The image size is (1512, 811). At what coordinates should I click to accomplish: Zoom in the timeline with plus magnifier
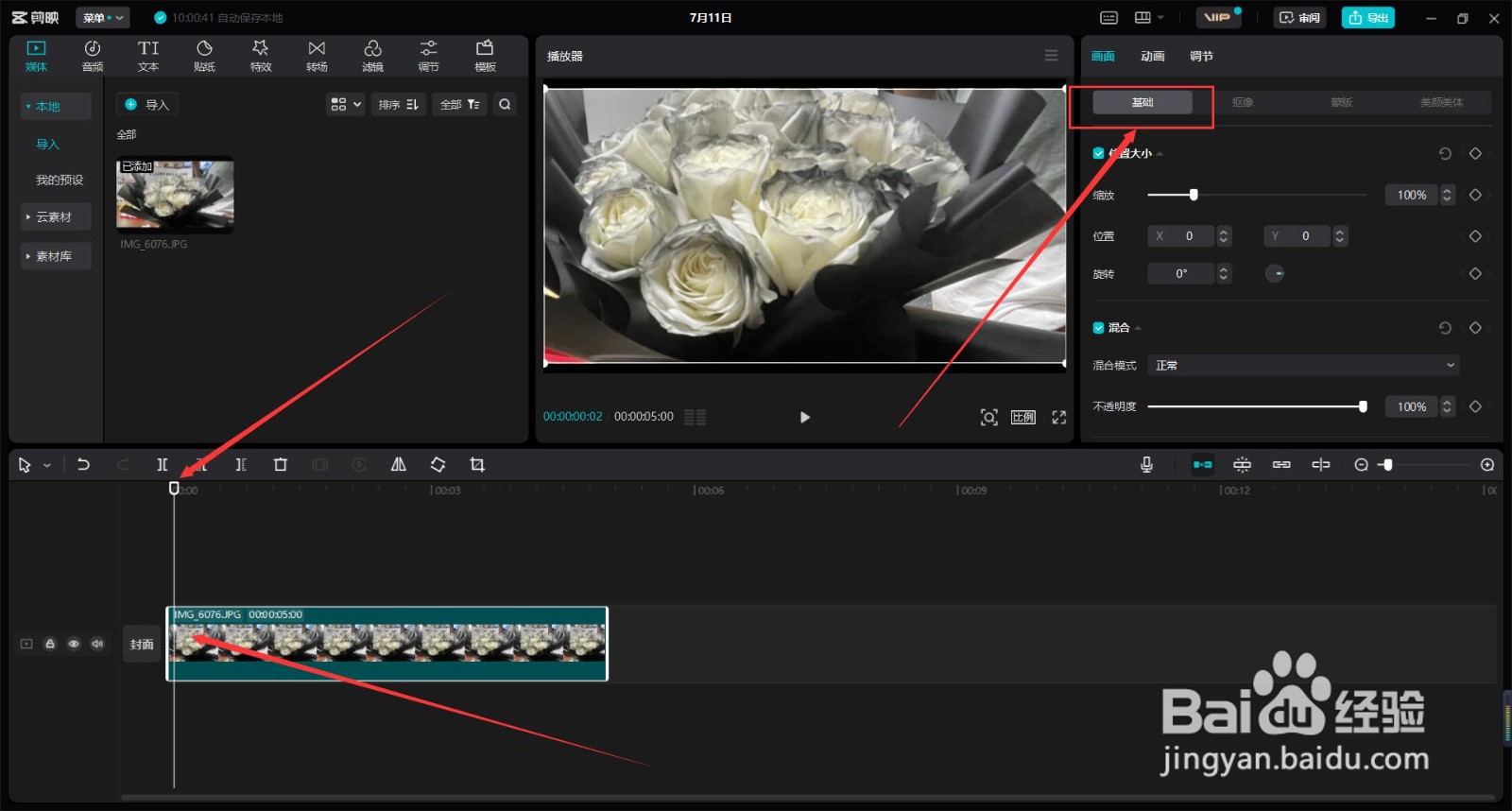click(1487, 464)
